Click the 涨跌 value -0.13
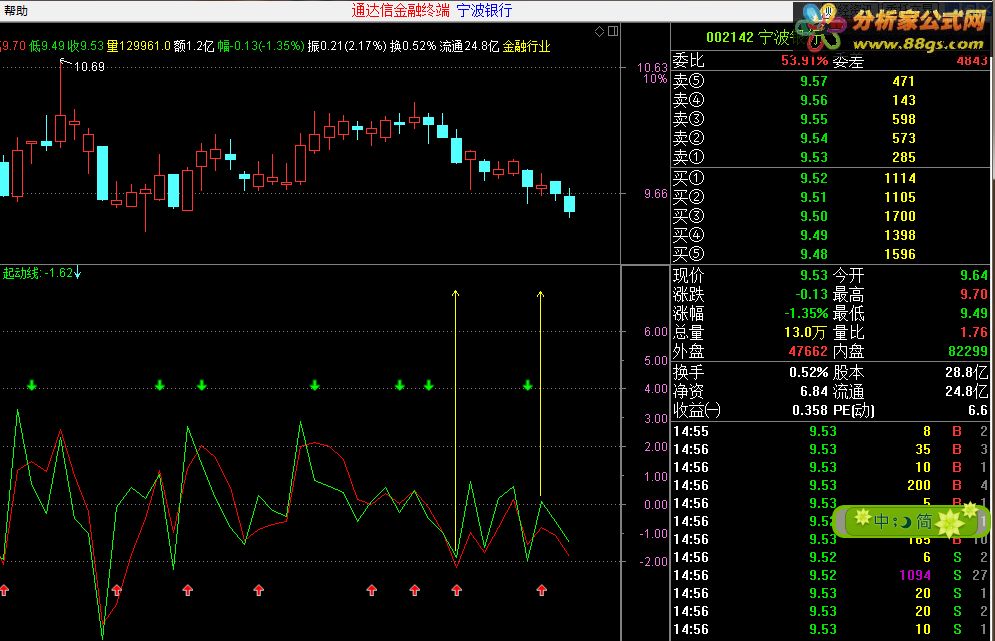The height and width of the screenshot is (641, 995). 812,294
